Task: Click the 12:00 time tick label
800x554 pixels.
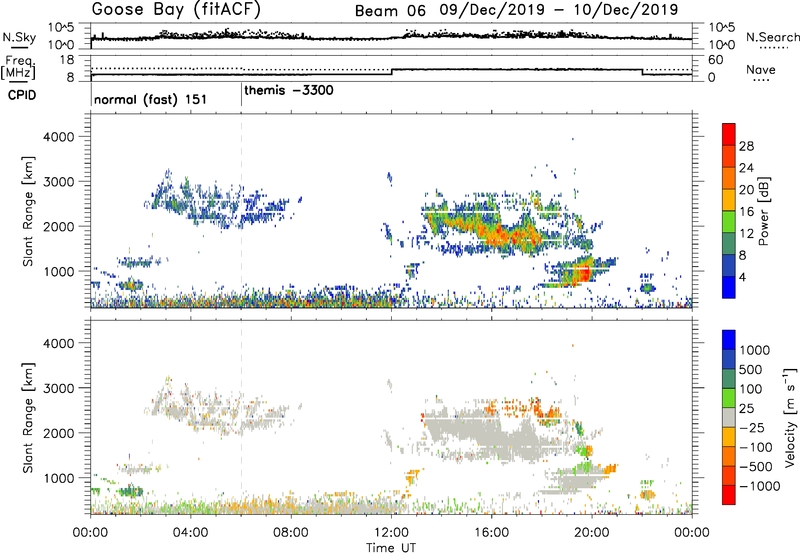Action: (391, 533)
